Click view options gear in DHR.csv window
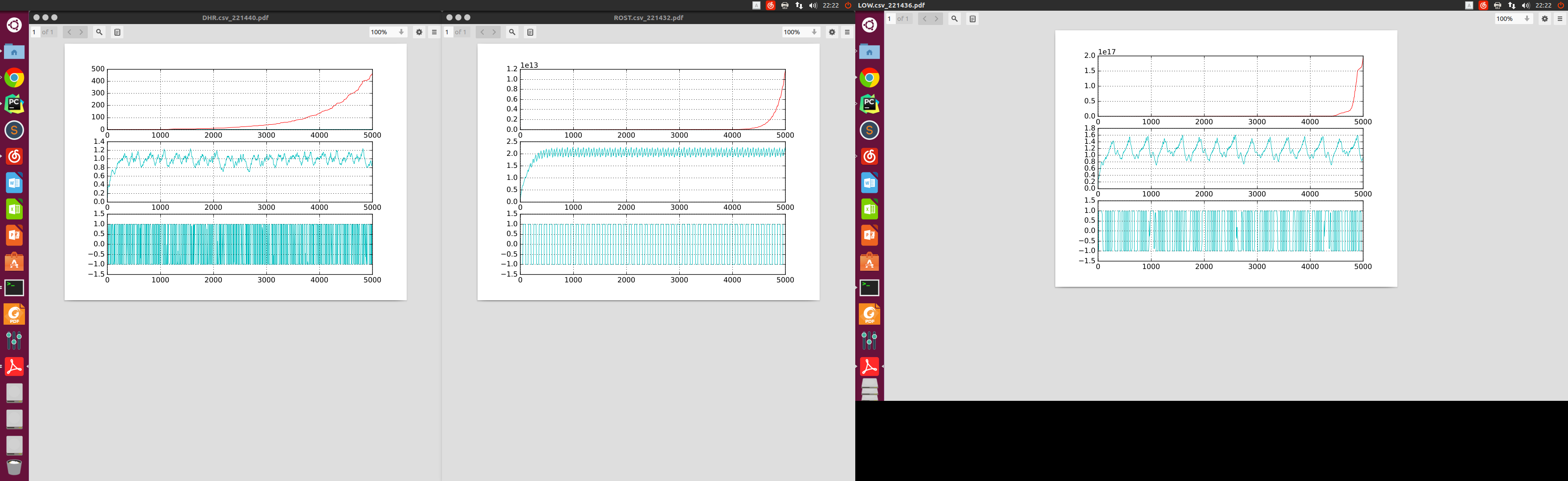The width and height of the screenshot is (1568, 481). click(419, 32)
